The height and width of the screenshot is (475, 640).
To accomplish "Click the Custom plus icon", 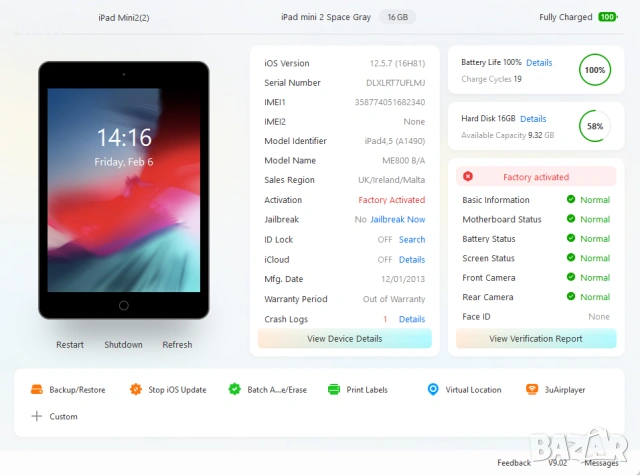I will [37, 416].
